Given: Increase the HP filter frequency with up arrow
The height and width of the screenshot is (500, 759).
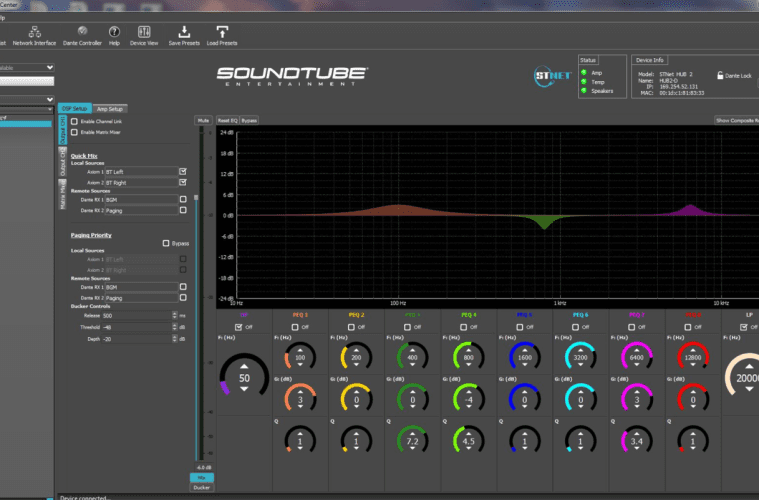Looking at the screenshot, I should pyautogui.click(x=244, y=367).
